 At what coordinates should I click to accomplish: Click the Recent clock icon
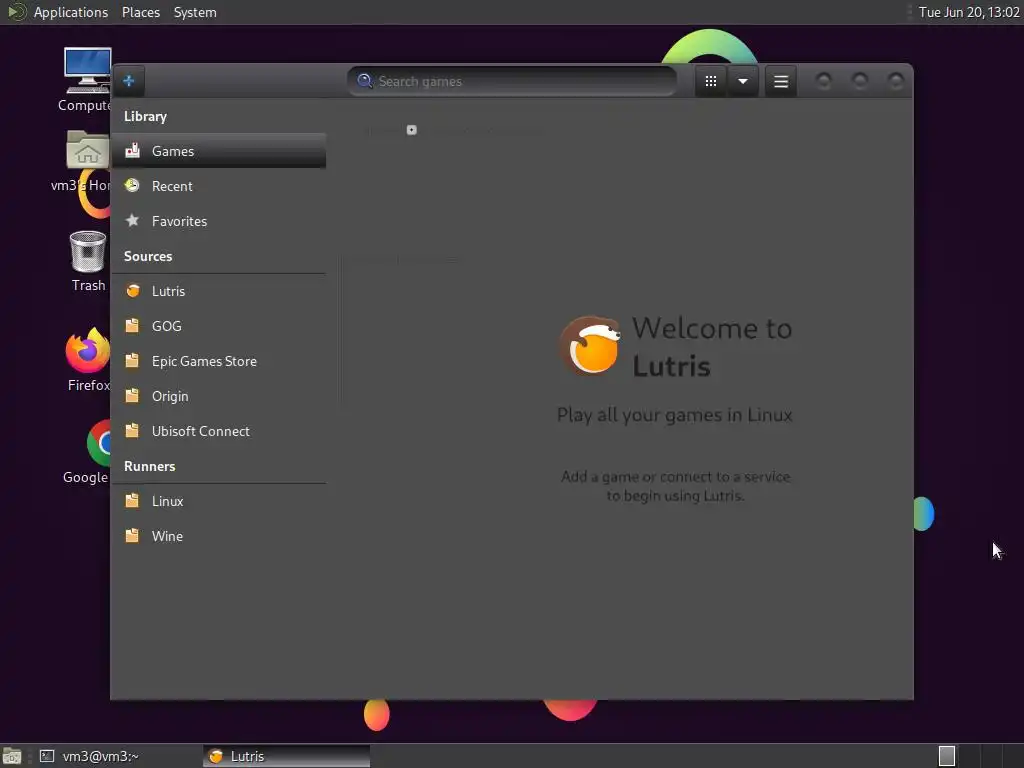pos(133,185)
